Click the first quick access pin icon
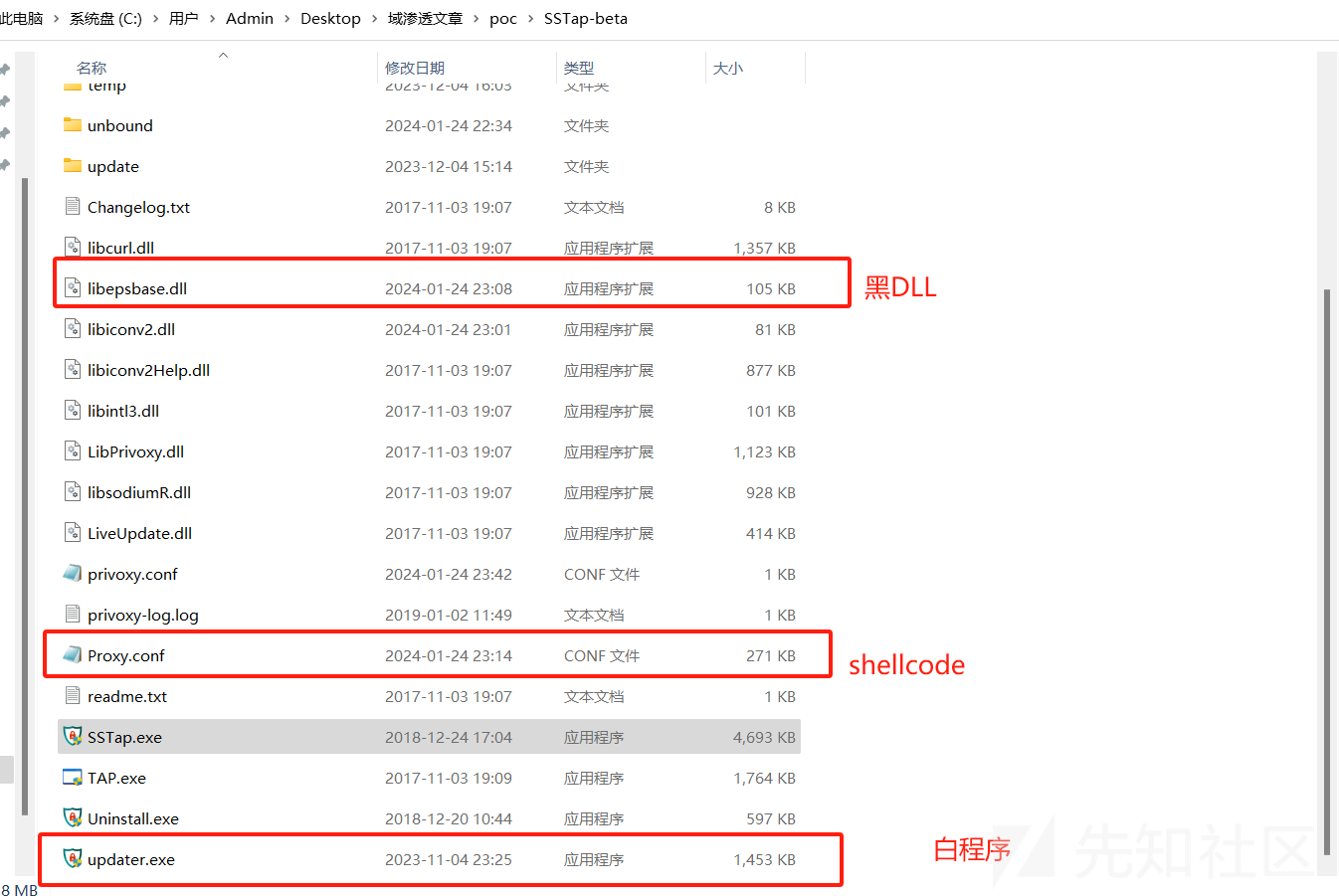The image size is (1339, 896). click(x=5, y=70)
